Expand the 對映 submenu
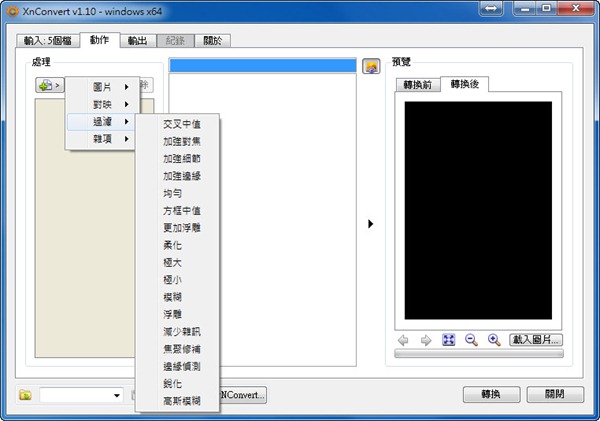Screen dimensions: 600x421 tap(103, 104)
